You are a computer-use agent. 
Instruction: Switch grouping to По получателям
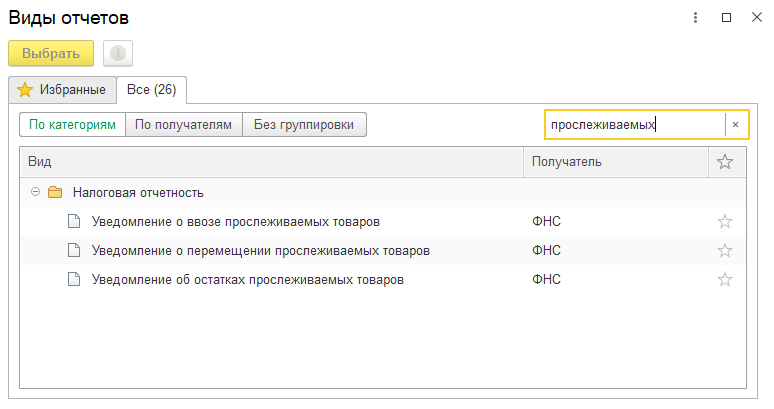[x=183, y=124]
